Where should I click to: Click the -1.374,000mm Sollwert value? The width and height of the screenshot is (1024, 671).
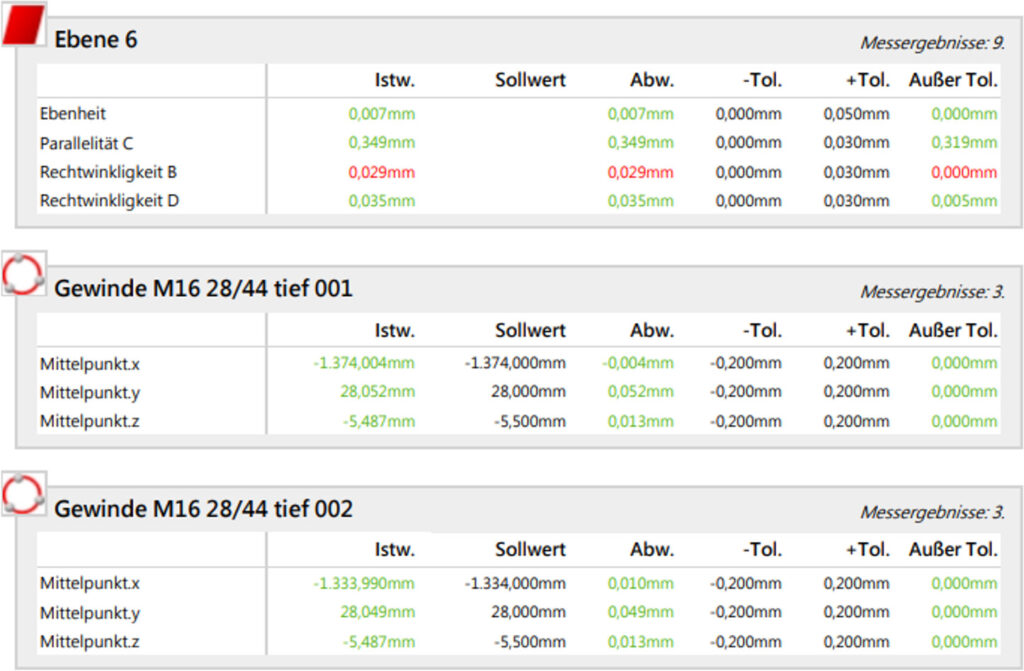tap(515, 363)
